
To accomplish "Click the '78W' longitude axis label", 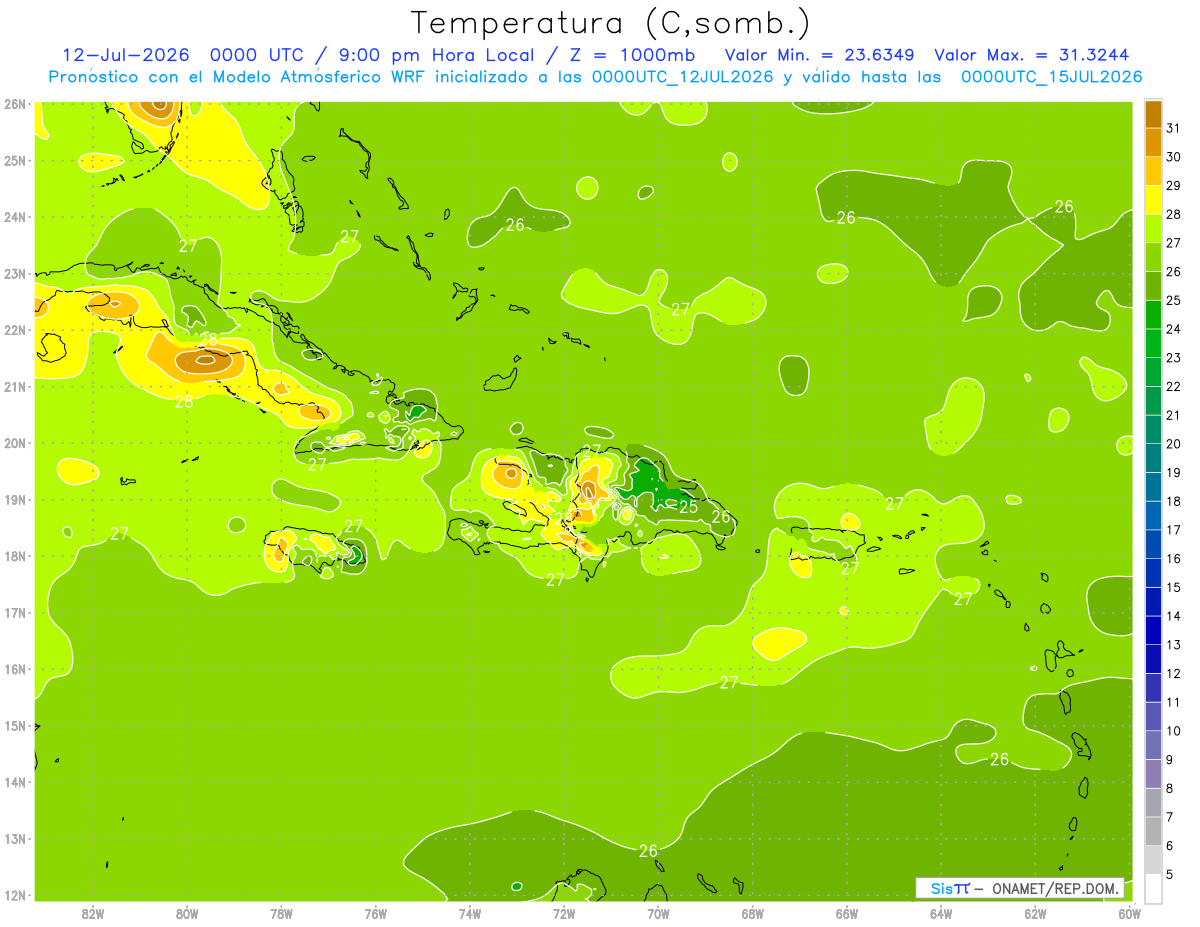I will coord(281,913).
